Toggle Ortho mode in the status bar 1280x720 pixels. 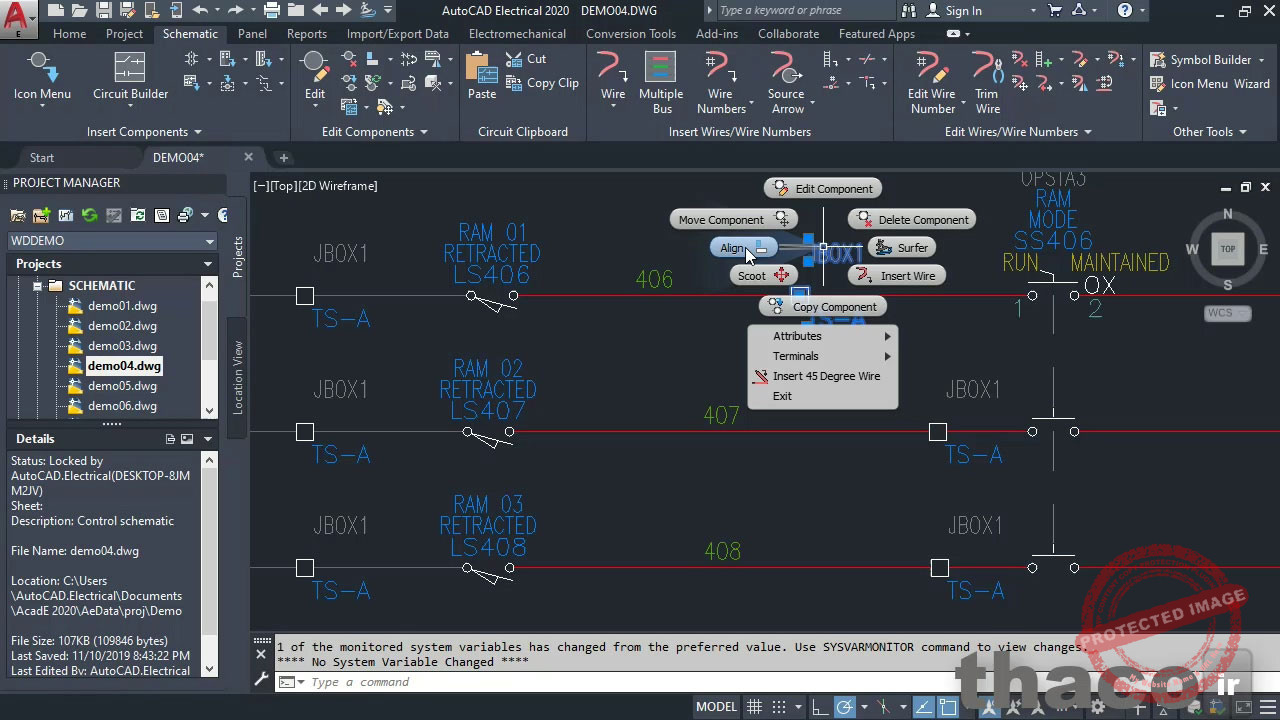click(x=818, y=706)
